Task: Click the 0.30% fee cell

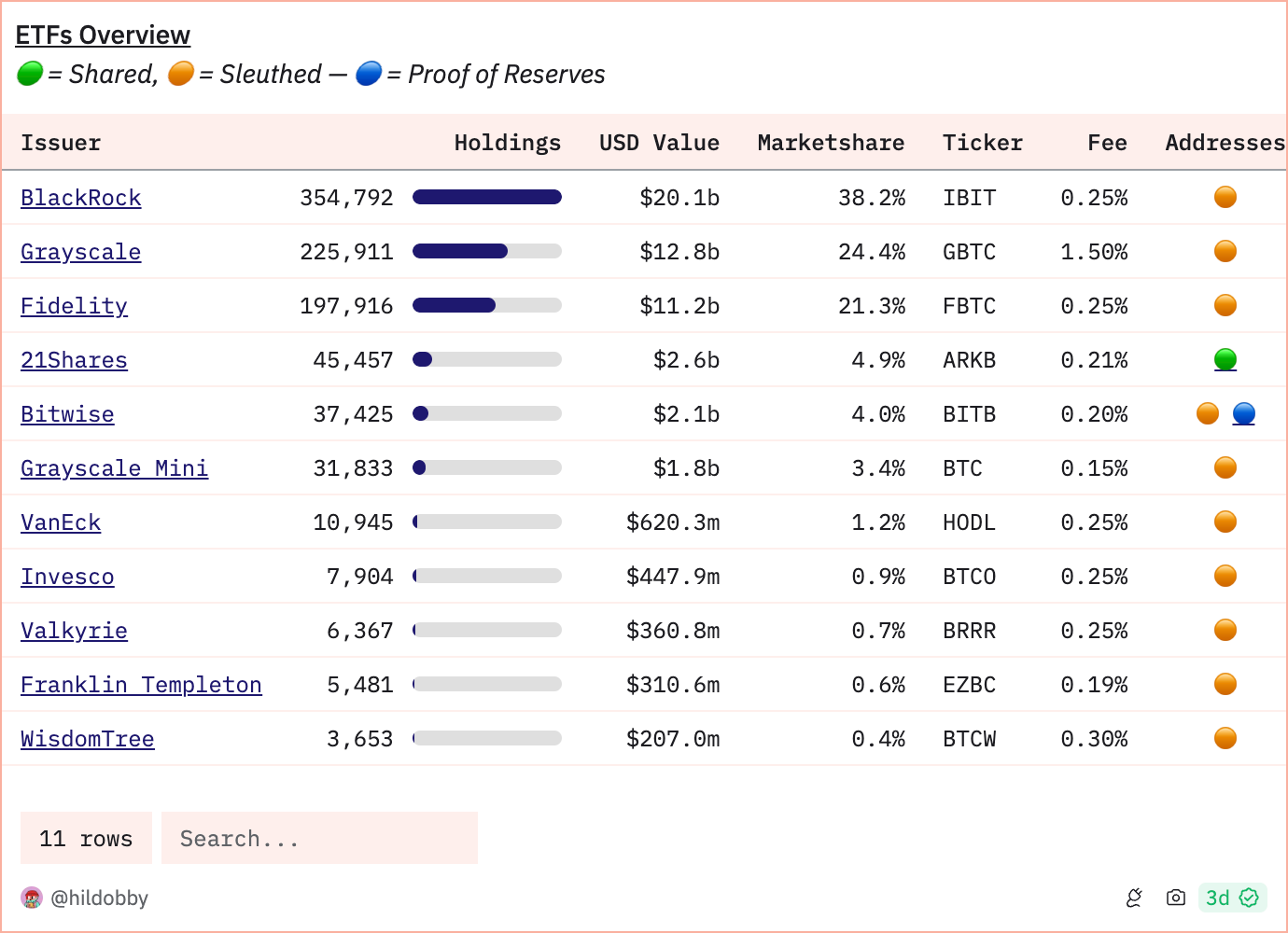Action: coord(1094,739)
